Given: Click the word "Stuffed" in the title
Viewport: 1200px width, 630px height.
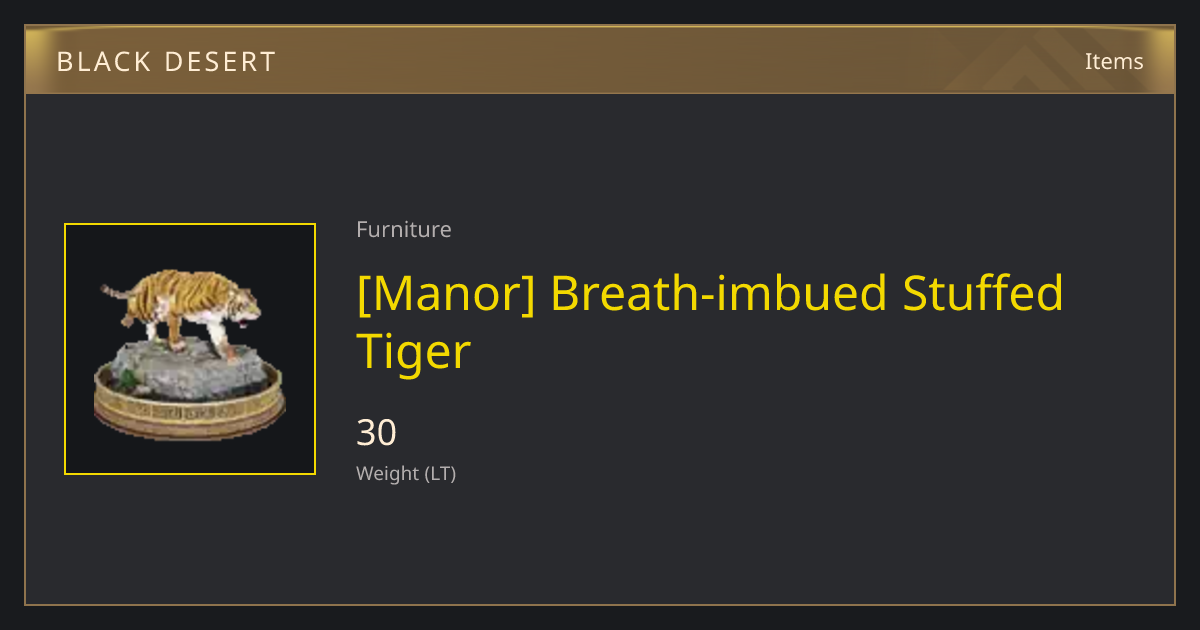Looking at the screenshot, I should tap(983, 294).
